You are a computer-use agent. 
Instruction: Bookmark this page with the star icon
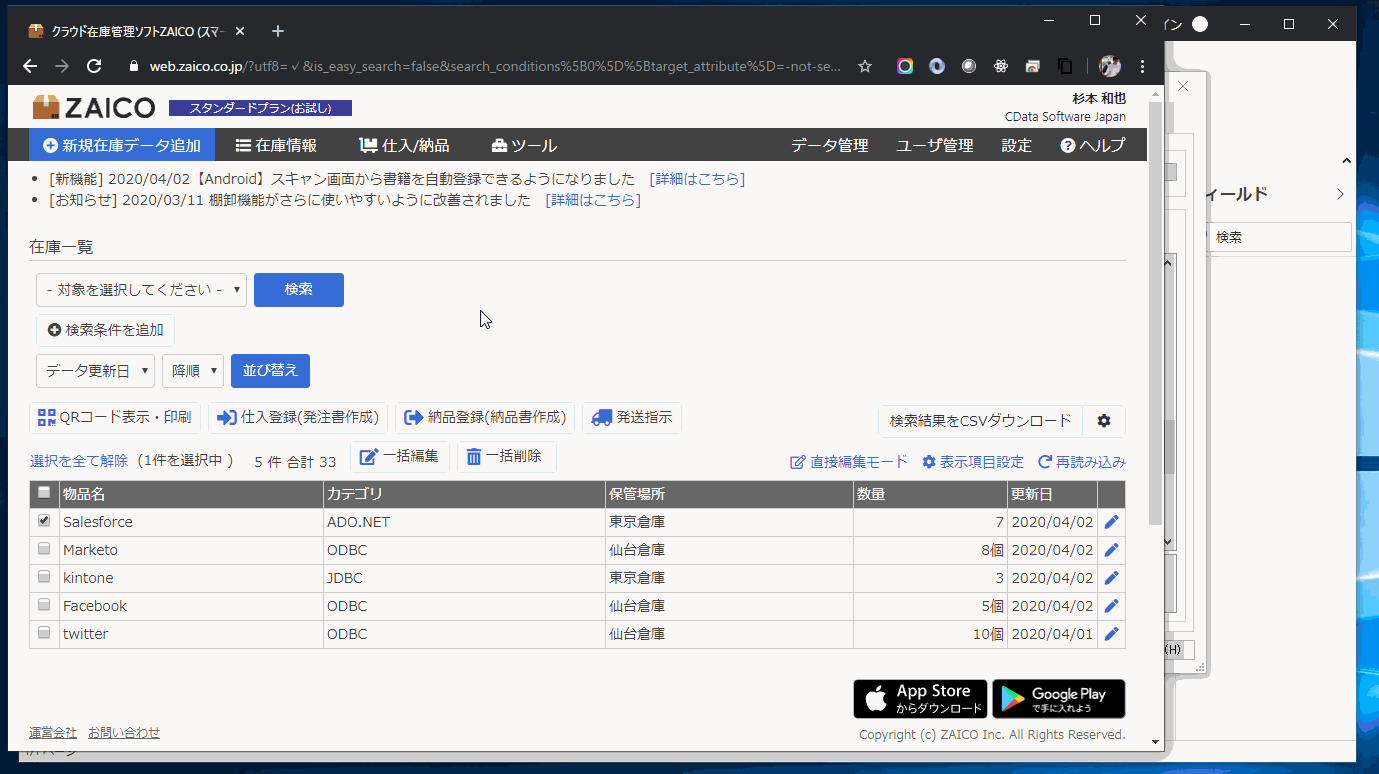pyautogui.click(x=865, y=66)
